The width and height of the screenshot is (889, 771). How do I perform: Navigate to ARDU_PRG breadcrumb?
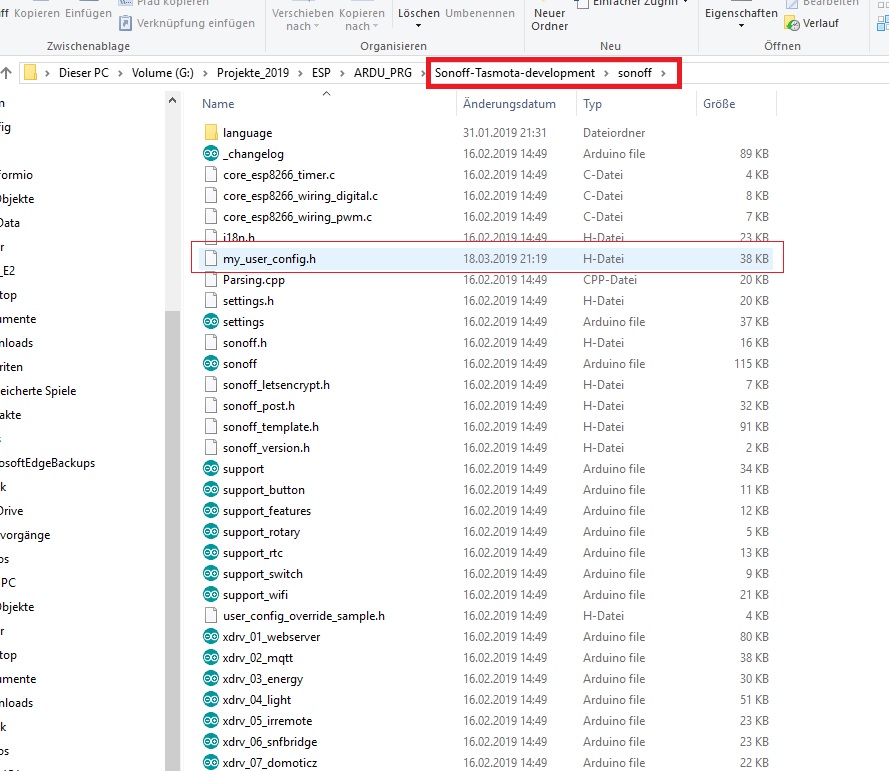click(x=383, y=73)
